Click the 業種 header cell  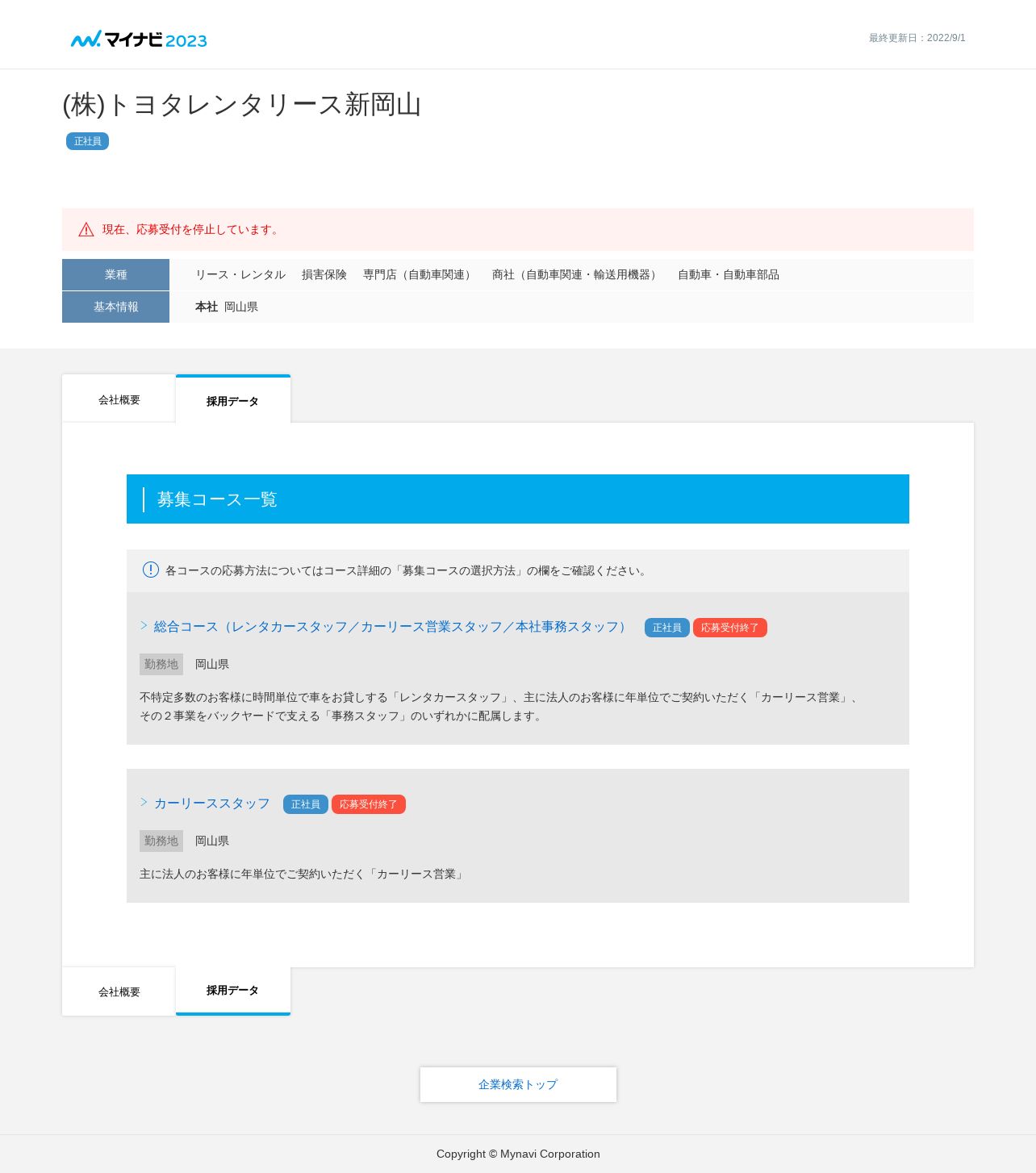(115, 274)
